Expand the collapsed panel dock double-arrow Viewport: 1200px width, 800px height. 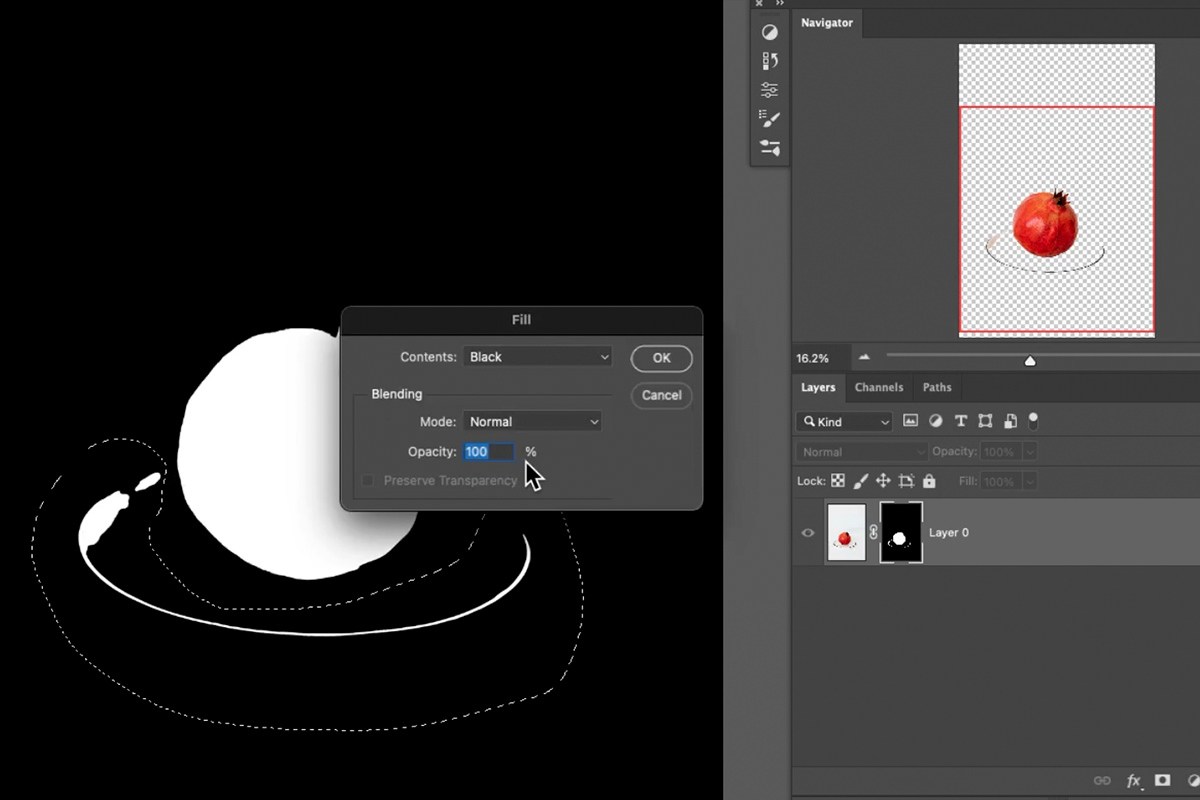point(780,4)
